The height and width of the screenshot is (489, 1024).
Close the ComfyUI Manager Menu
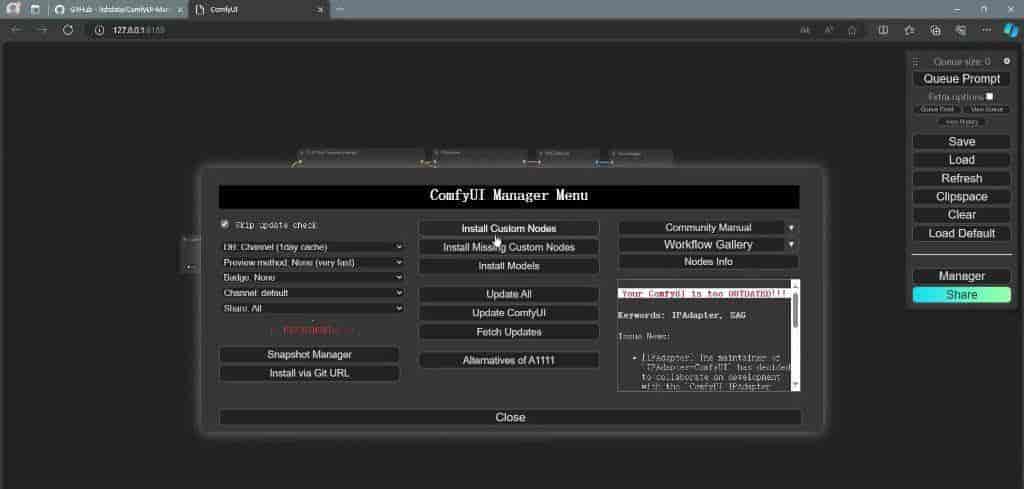[x=510, y=417]
